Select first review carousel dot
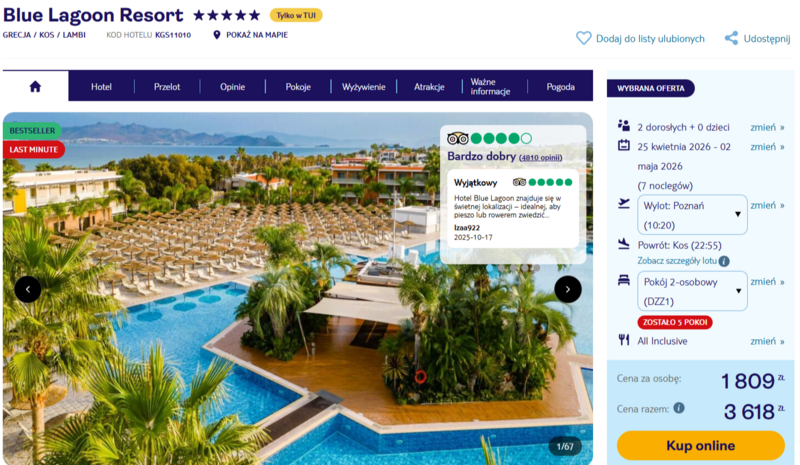The image size is (800, 465). pyautogui.click(x=490, y=267)
